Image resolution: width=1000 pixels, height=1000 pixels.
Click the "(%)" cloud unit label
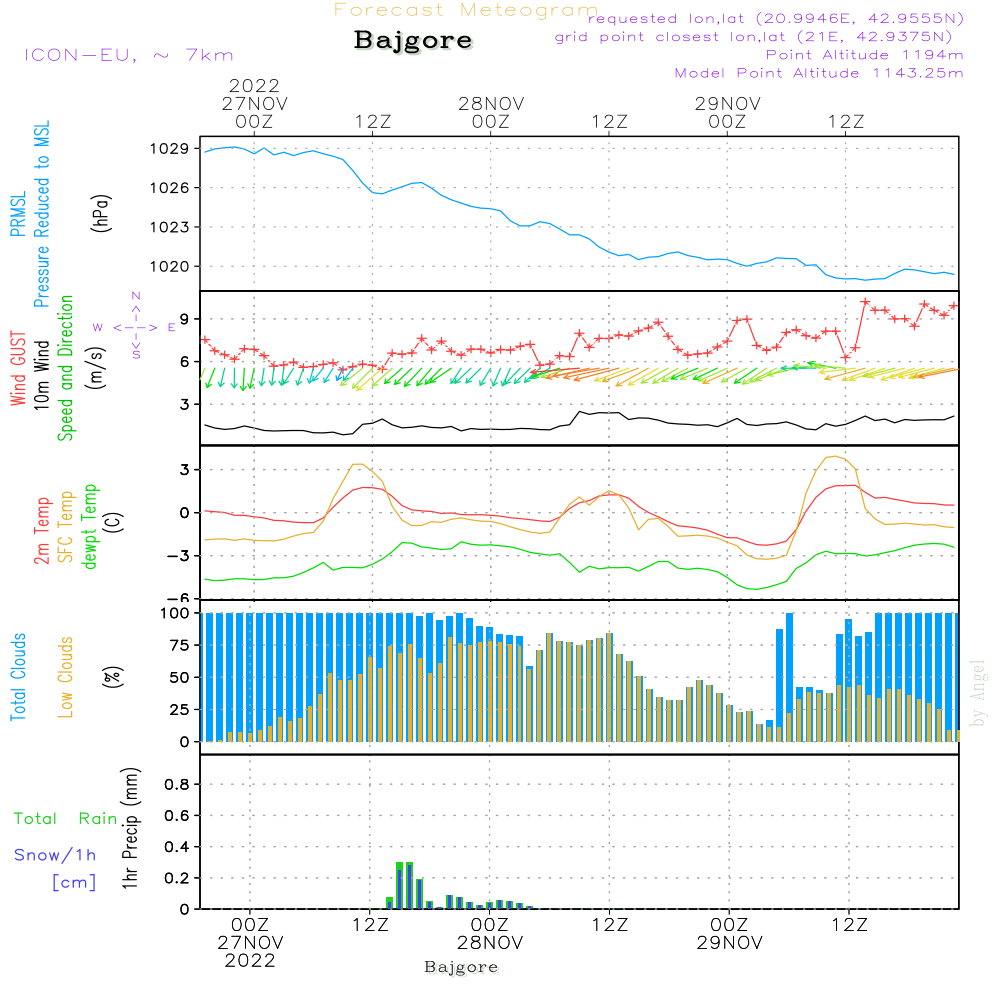[x=112, y=677]
